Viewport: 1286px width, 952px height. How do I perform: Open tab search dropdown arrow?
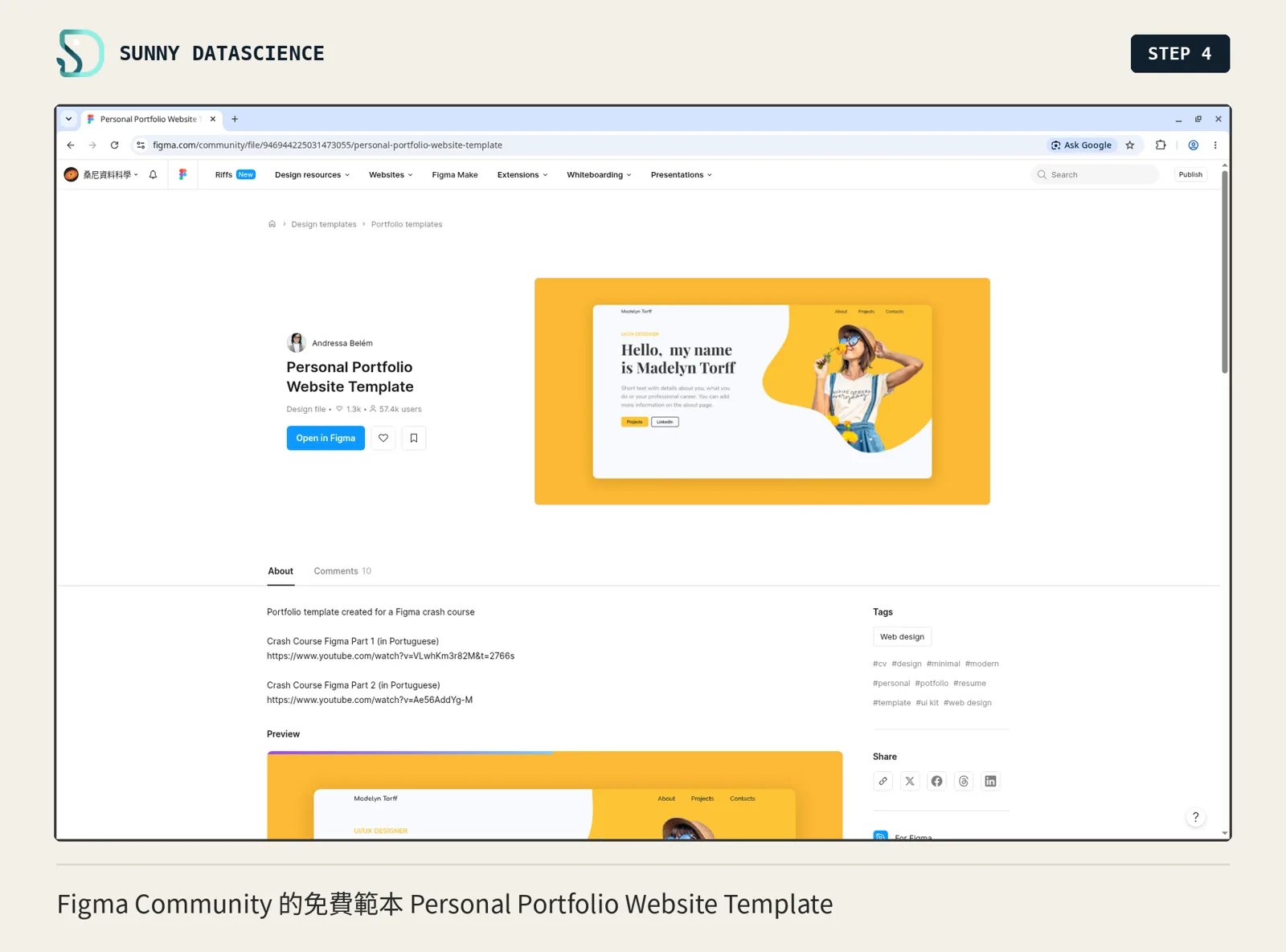click(x=69, y=119)
